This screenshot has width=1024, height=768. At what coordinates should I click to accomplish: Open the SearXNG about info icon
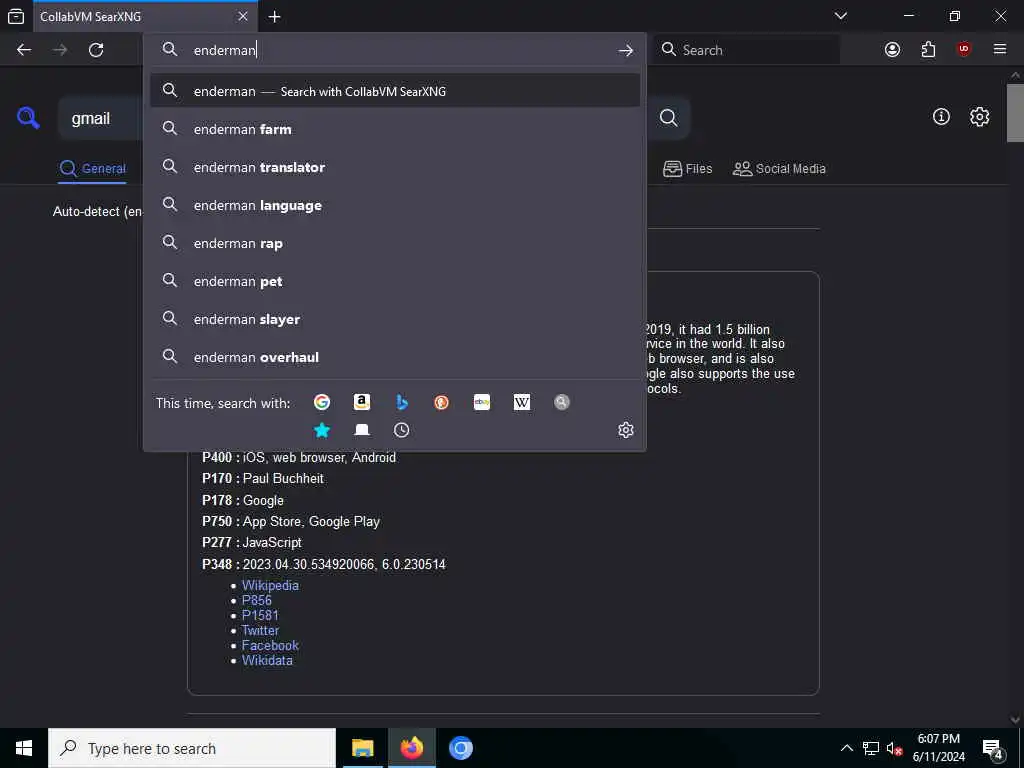click(941, 117)
